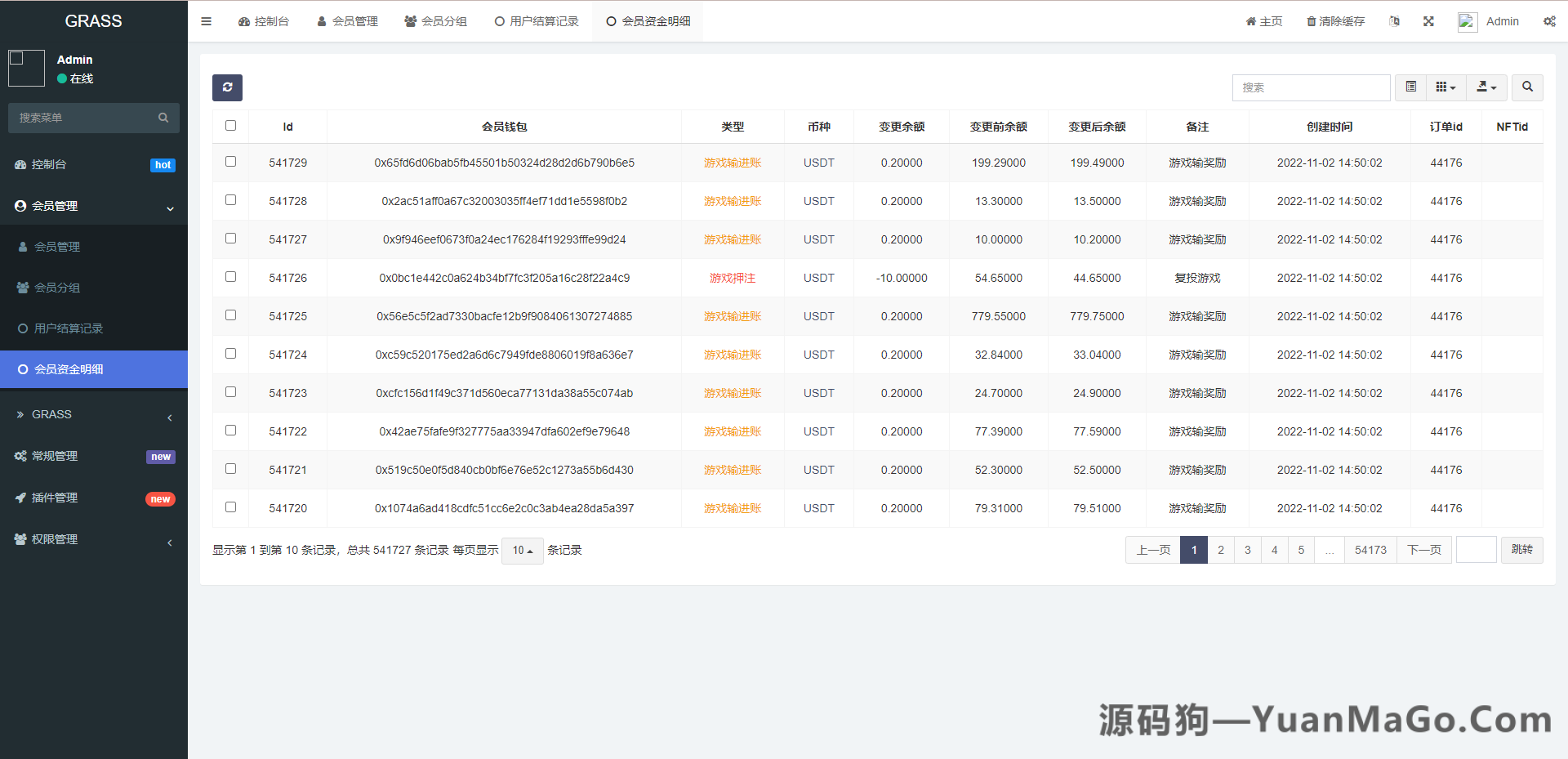The image size is (1568, 759).
Task: Expand the GRASS sidebar menu group
Action: (x=51, y=415)
